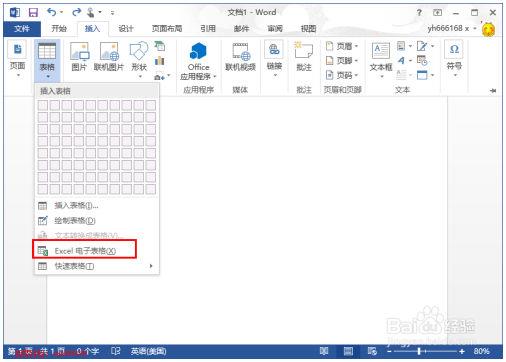Image resolution: width=506 pixels, height=362 pixels.
Task: Toggle the print layout view button
Action: pos(348,351)
